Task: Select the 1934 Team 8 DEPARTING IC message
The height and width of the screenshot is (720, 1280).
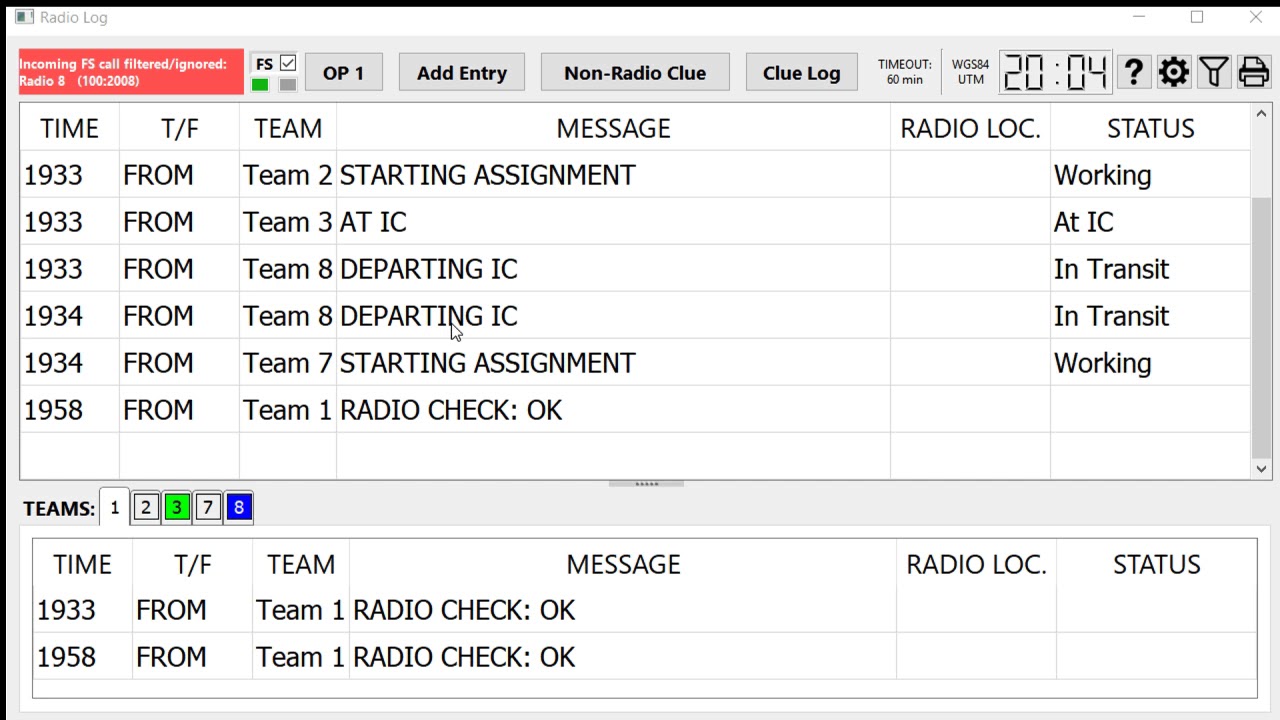Action: pyautogui.click(x=613, y=316)
